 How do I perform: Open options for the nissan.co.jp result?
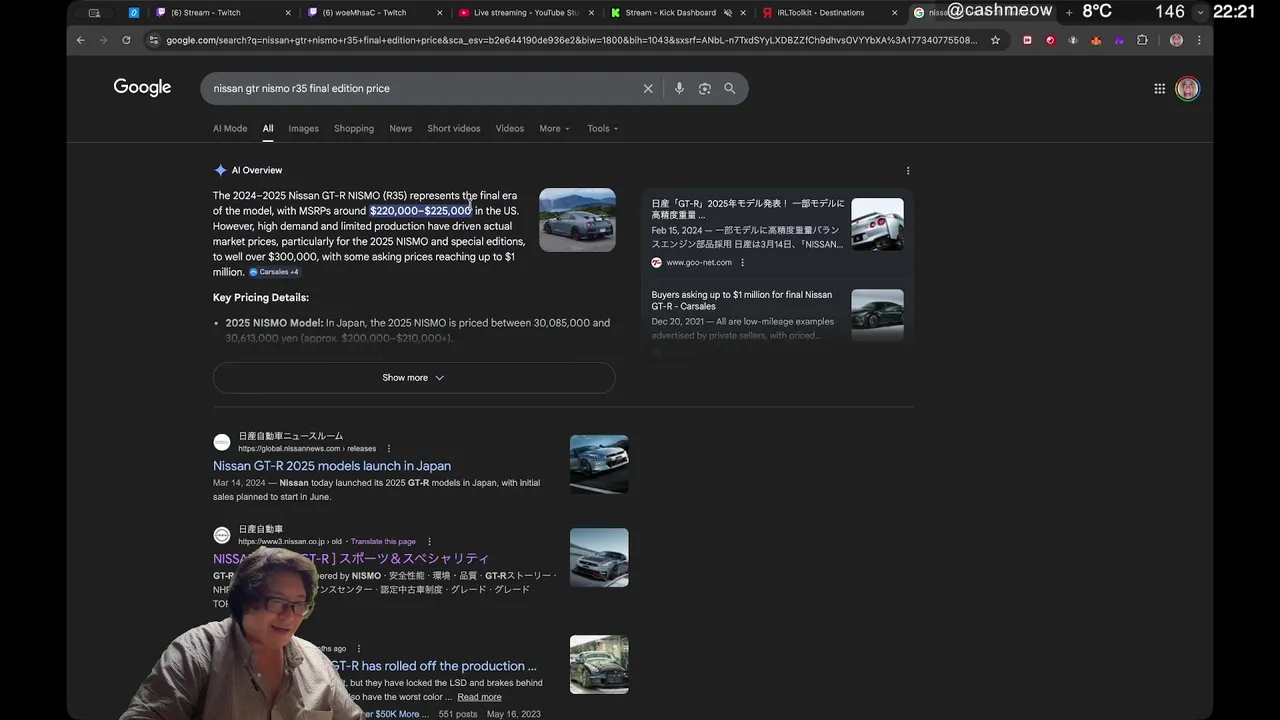coord(430,542)
